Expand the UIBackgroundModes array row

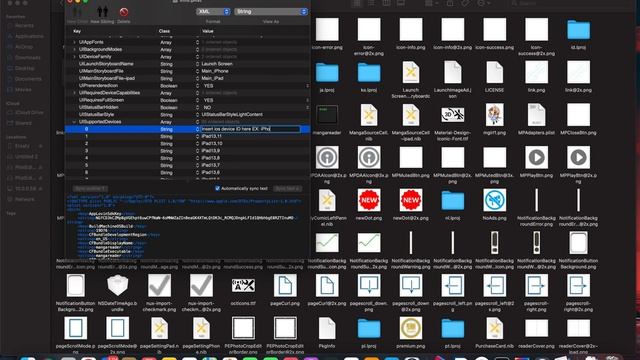(74, 49)
